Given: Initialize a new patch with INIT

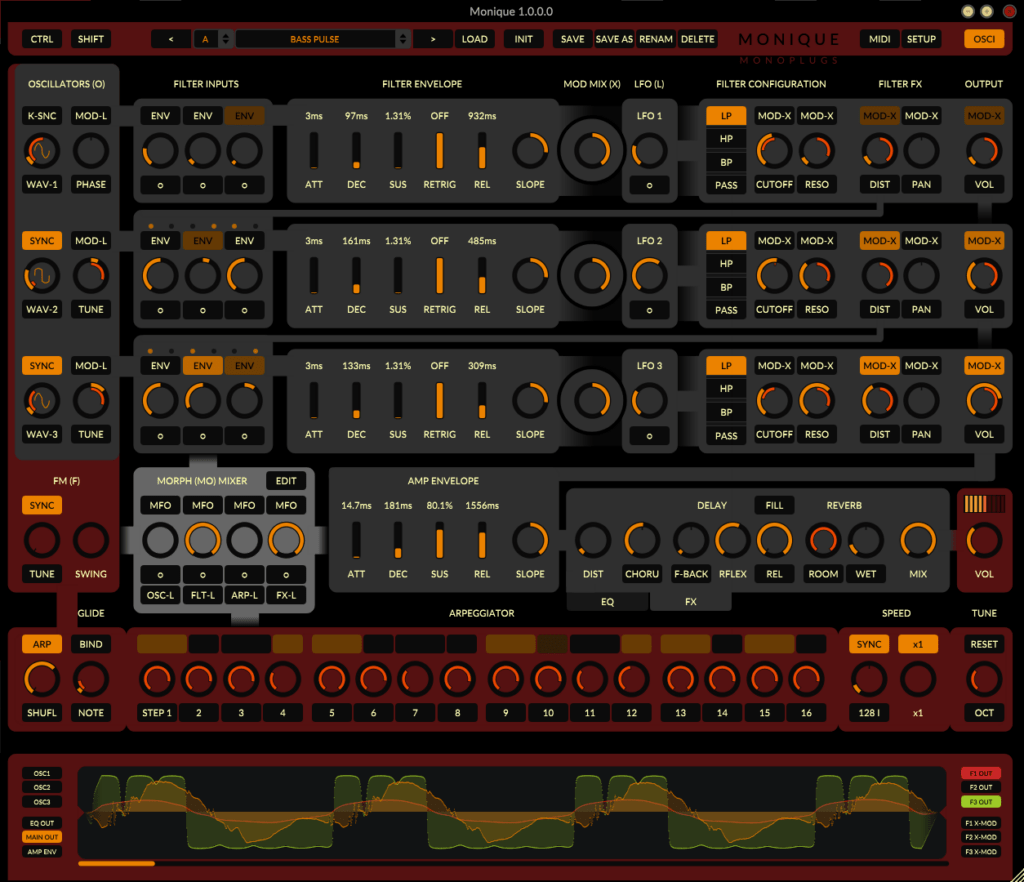Looking at the screenshot, I should [522, 38].
